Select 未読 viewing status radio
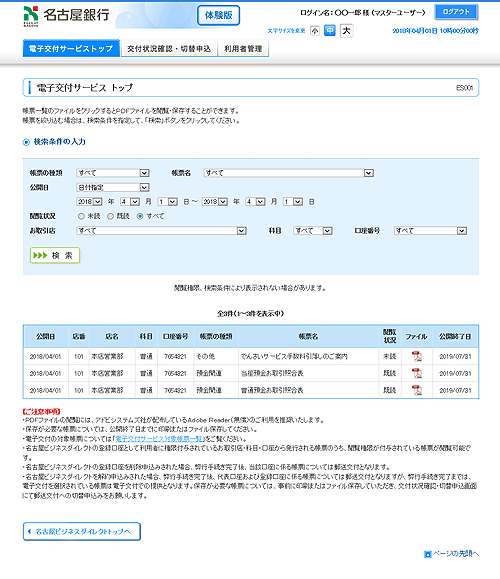The height and width of the screenshot is (579, 500). coord(81,216)
